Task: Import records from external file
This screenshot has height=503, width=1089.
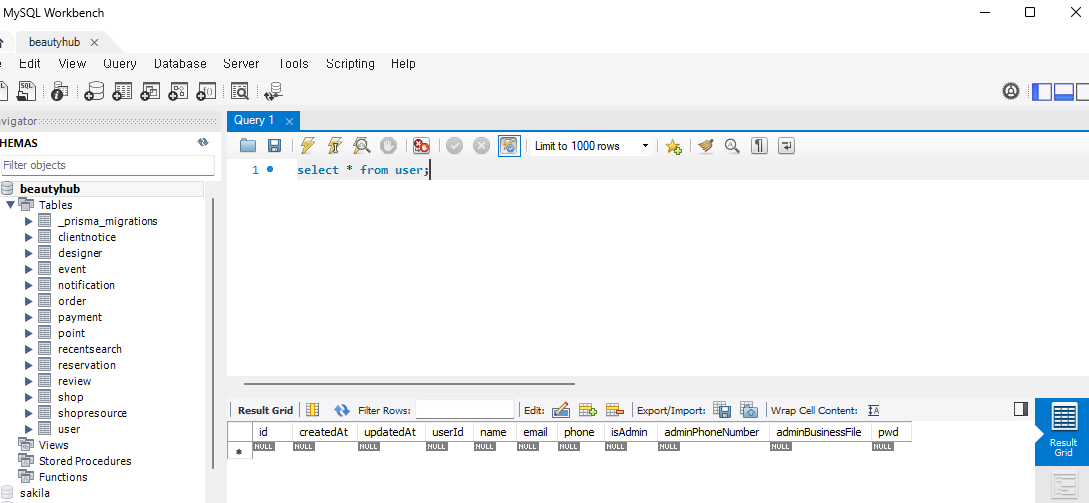Action: click(x=748, y=410)
